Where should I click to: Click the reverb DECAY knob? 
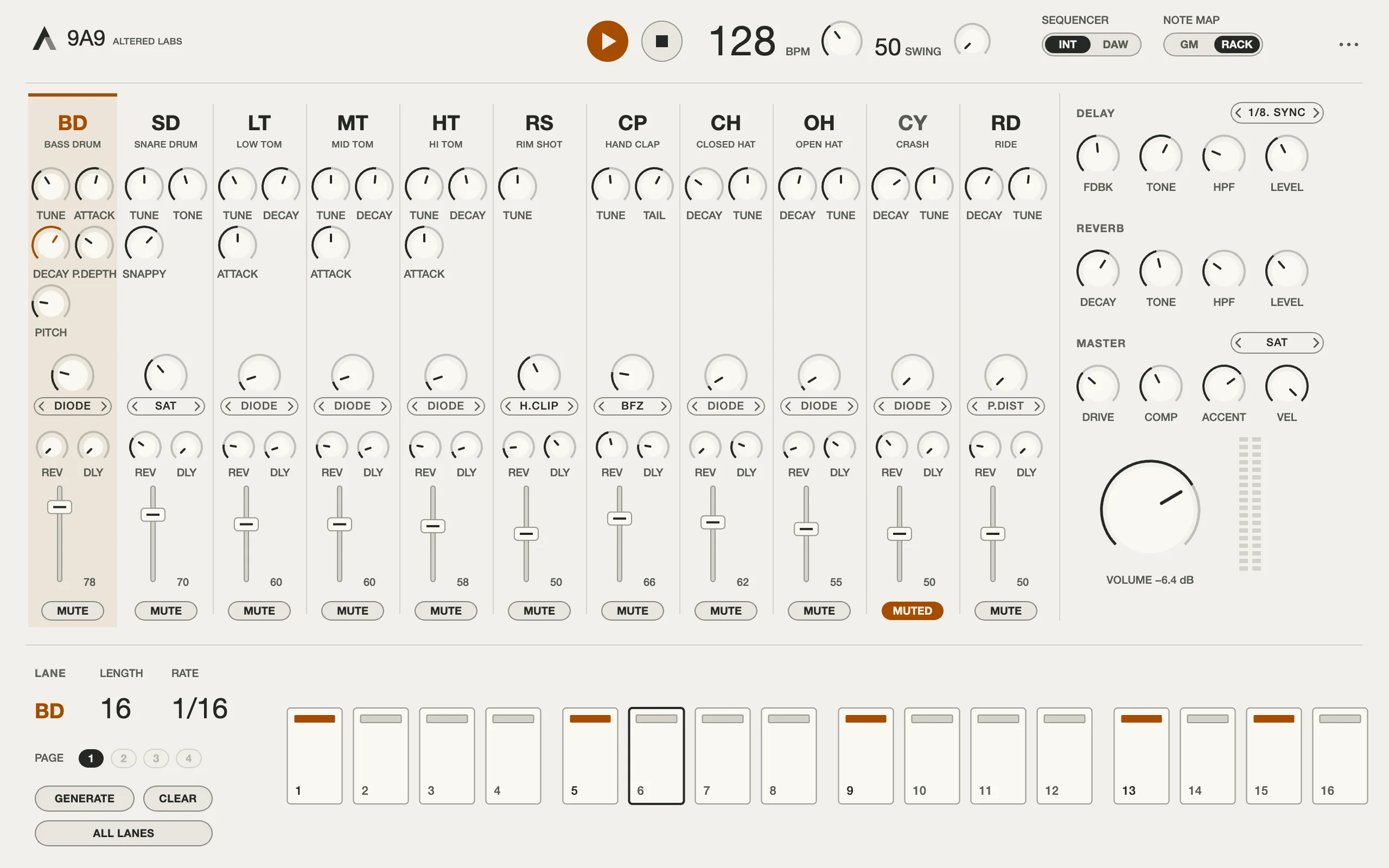[1098, 270]
